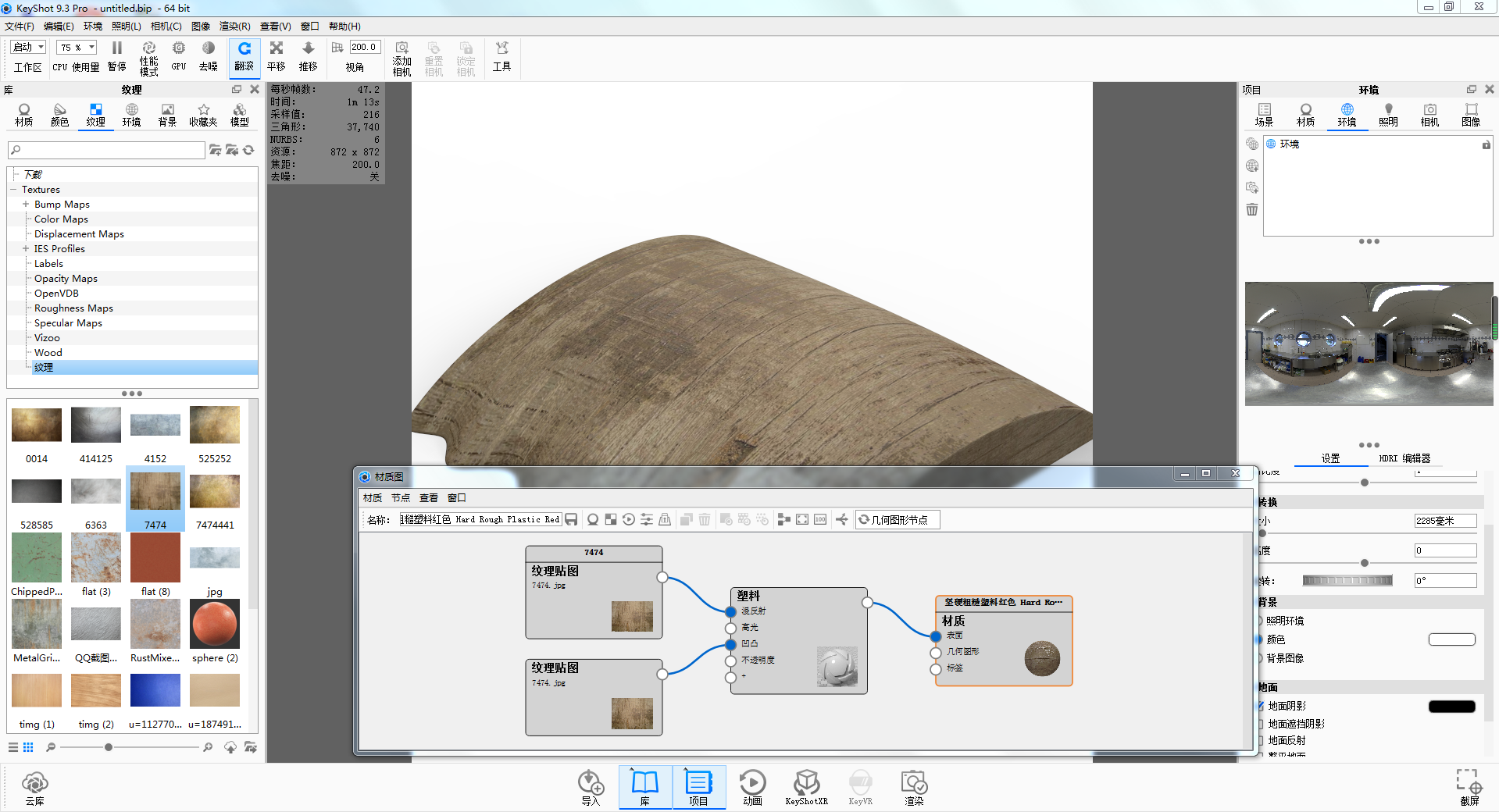1499x812 pixels.
Task: Click the ground shadow black color swatch
Action: [1451, 706]
